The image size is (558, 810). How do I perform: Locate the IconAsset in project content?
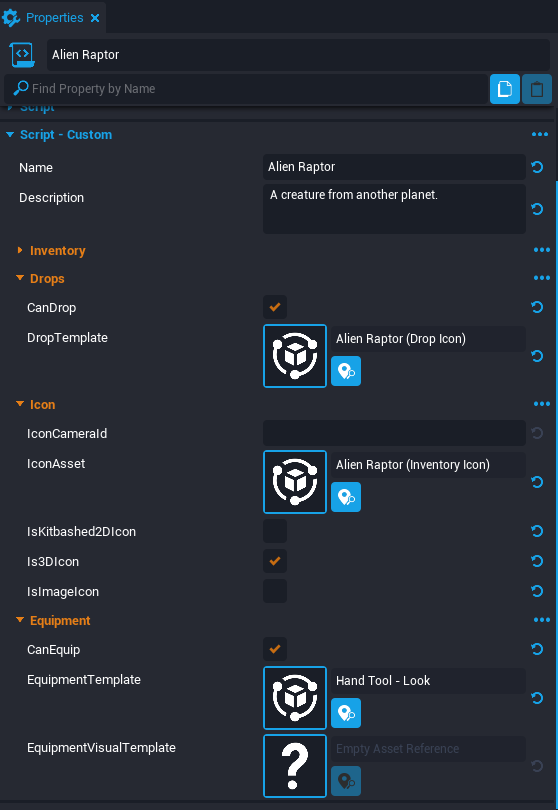coord(346,497)
